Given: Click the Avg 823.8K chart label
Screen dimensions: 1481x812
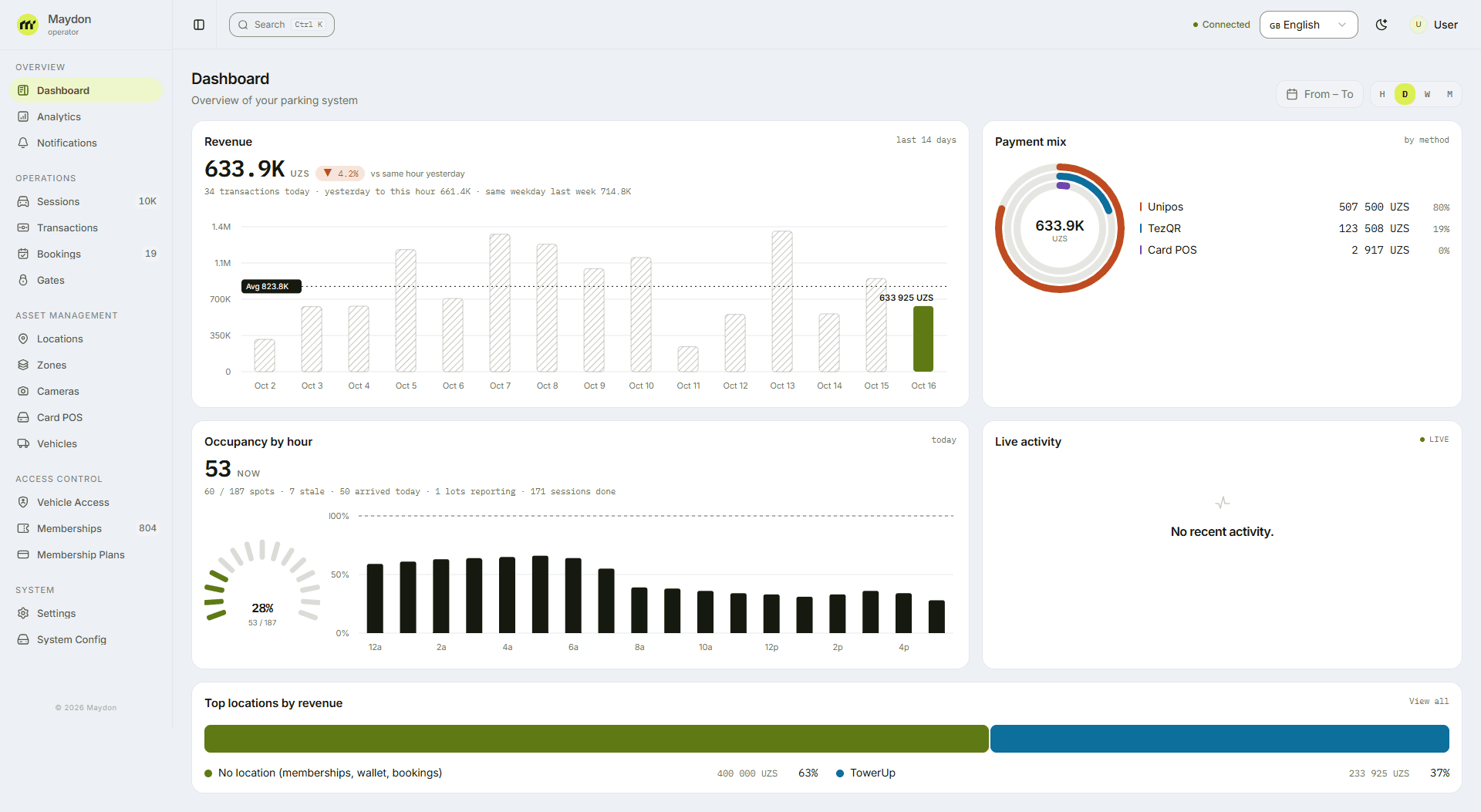Looking at the screenshot, I should point(271,286).
